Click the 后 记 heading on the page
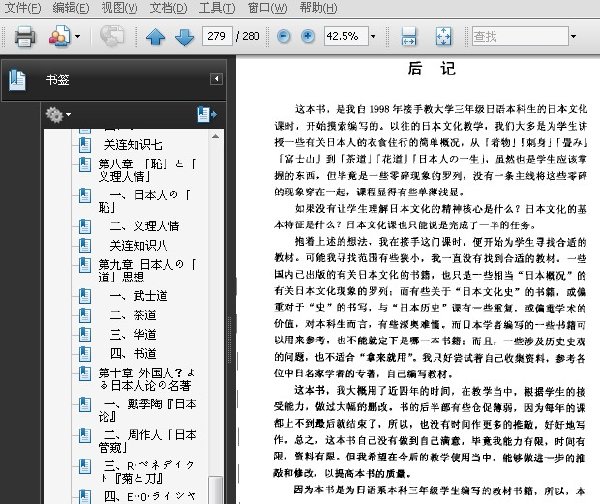Screen dimensions: 600x504 [x=431, y=69]
